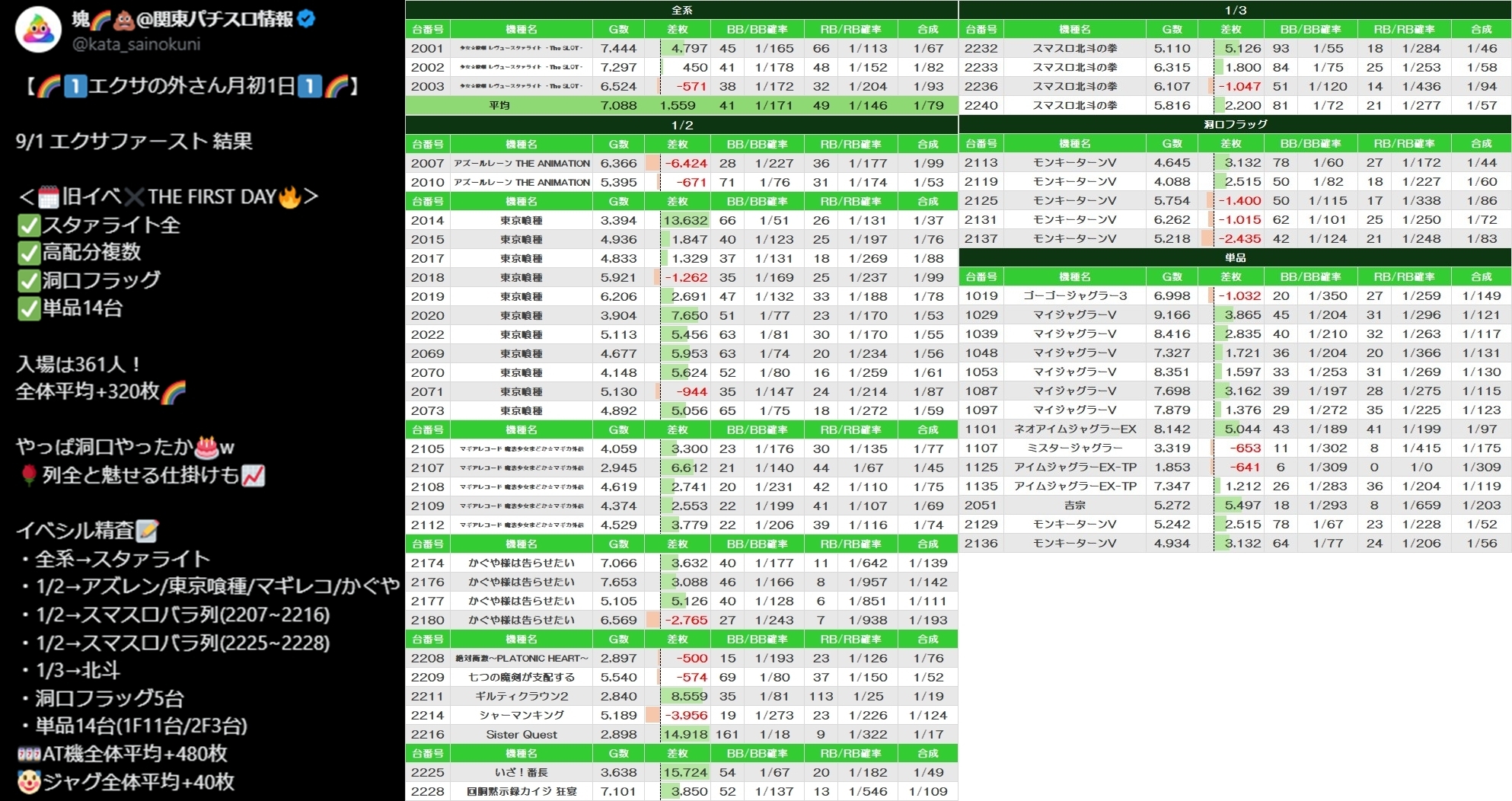Click the 5.497 difference value in 吉宗 row
This screenshot has height=801, width=1512.
[1242, 505]
